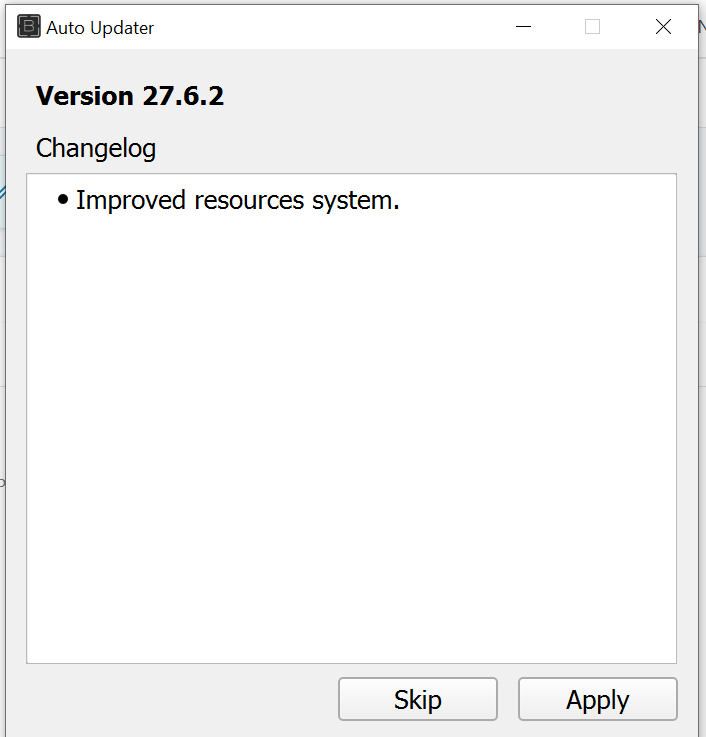Close the Auto Updater window
Screen dimensions: 706x737
(x=663, y=27)
